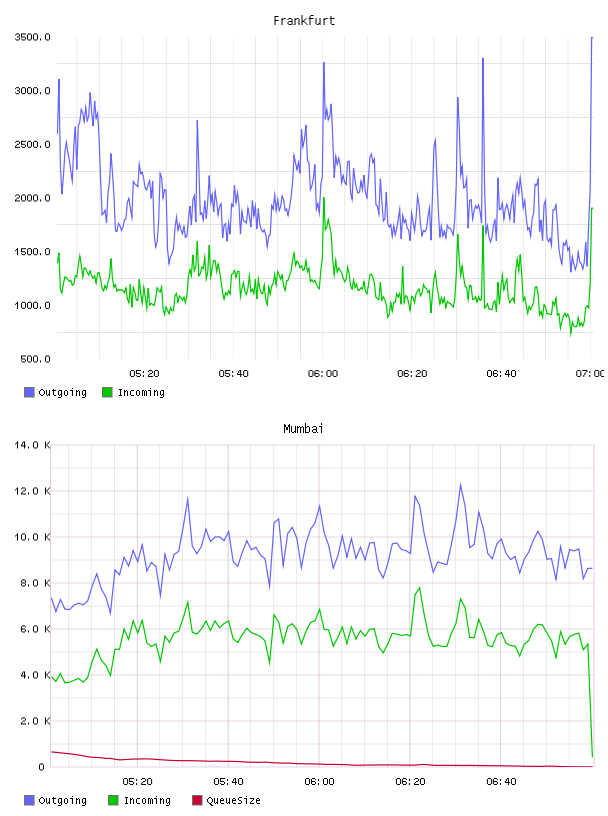This screenshot has width=608, height=816.
Task: Click the 500.0 y-axis label on Frankfurt chart
Action: click(35, 359)
